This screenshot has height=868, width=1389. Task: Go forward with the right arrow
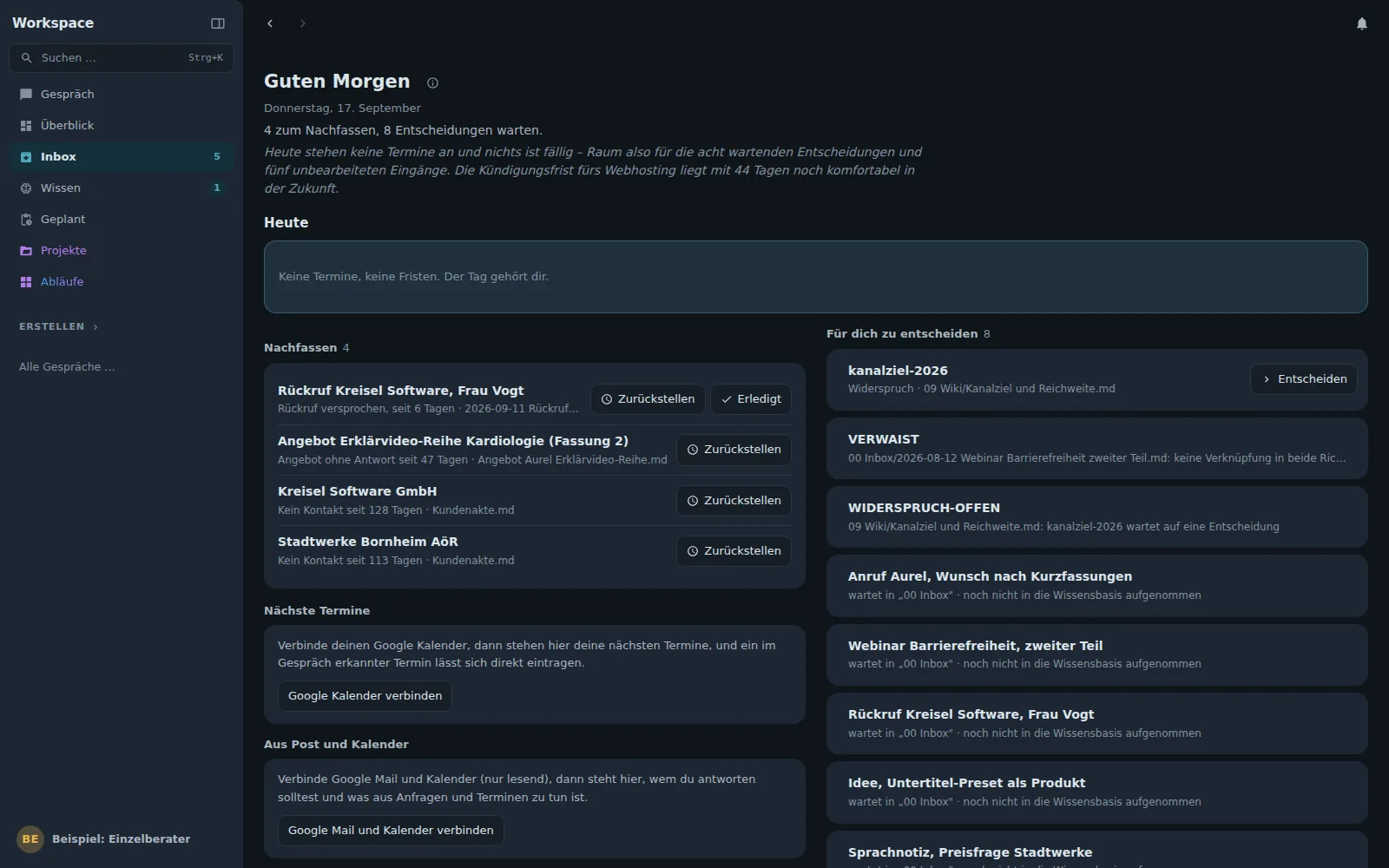coord(302,23)
